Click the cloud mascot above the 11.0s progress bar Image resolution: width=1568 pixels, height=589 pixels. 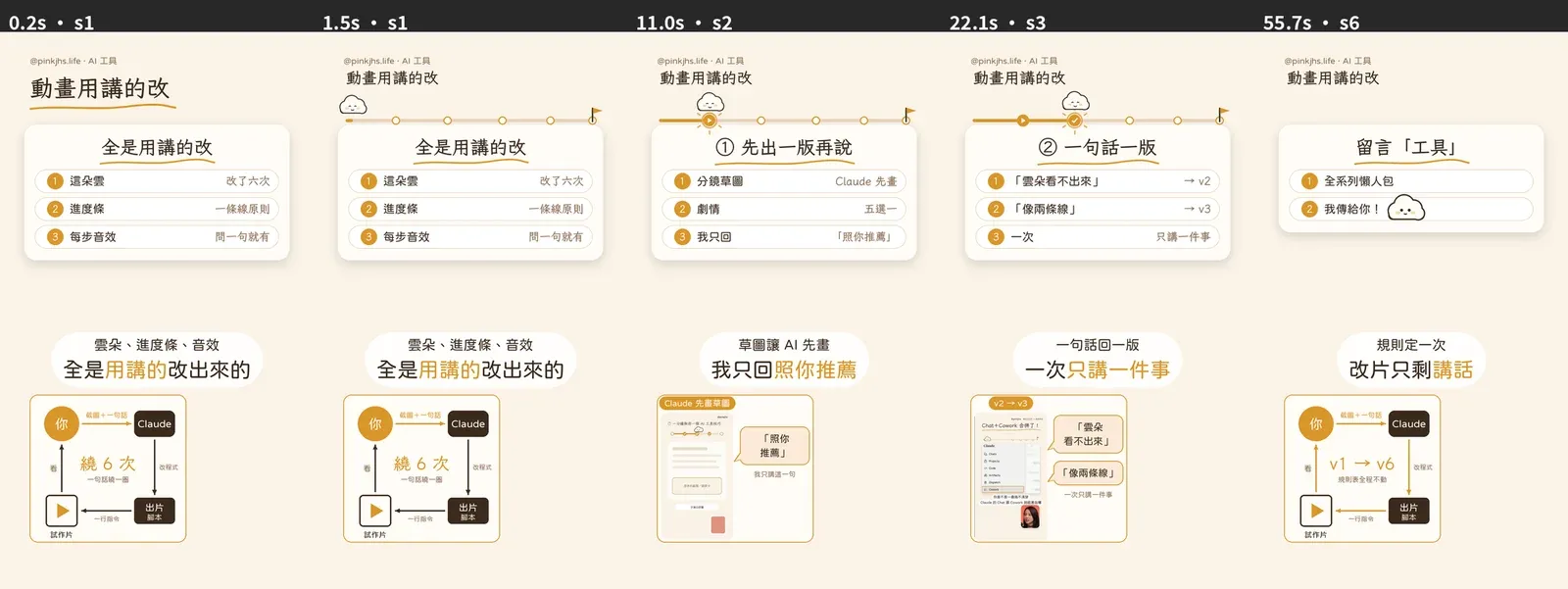coord(710,103)
